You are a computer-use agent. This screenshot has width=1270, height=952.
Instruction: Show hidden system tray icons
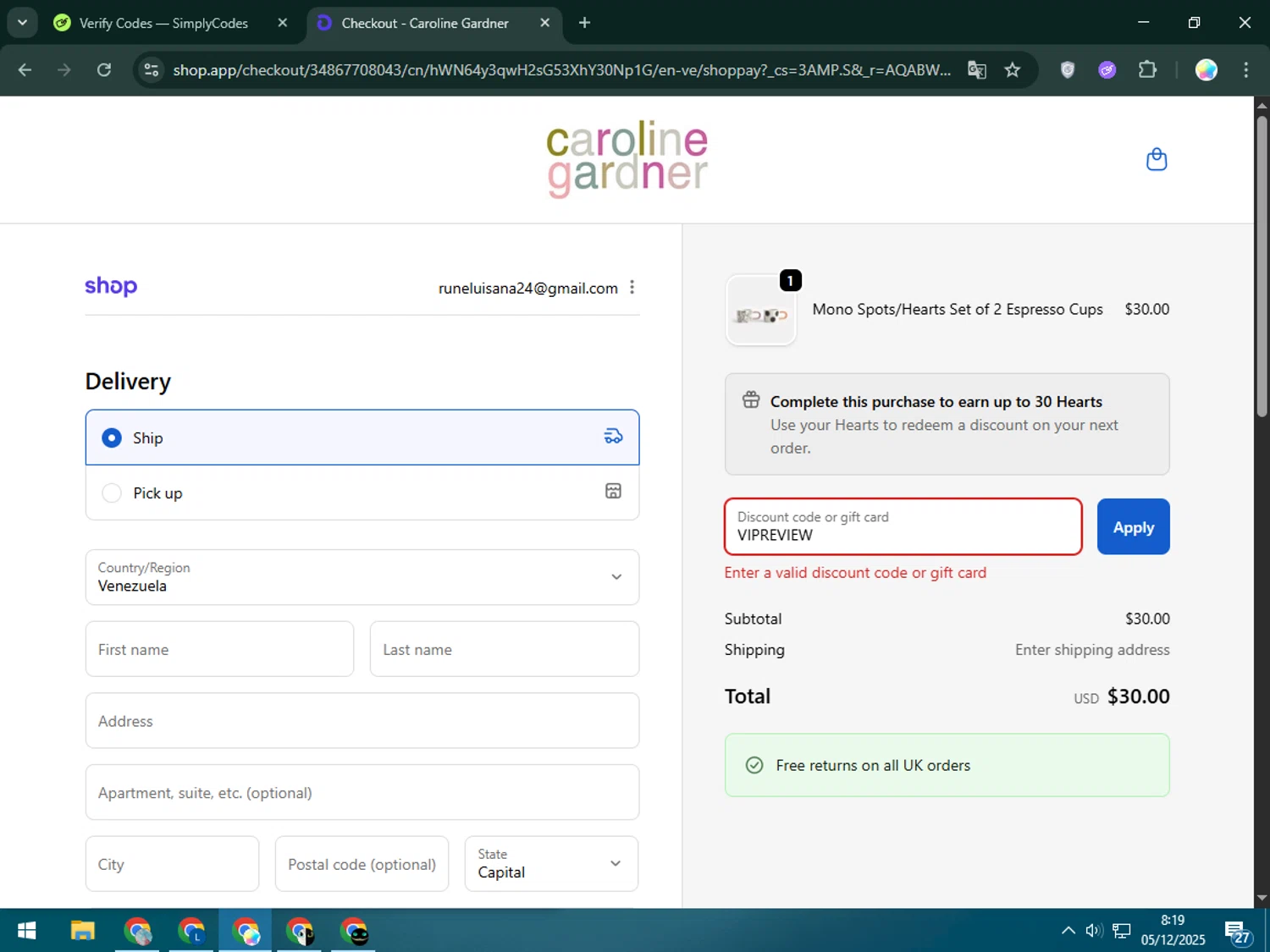tap(1068, 931)
